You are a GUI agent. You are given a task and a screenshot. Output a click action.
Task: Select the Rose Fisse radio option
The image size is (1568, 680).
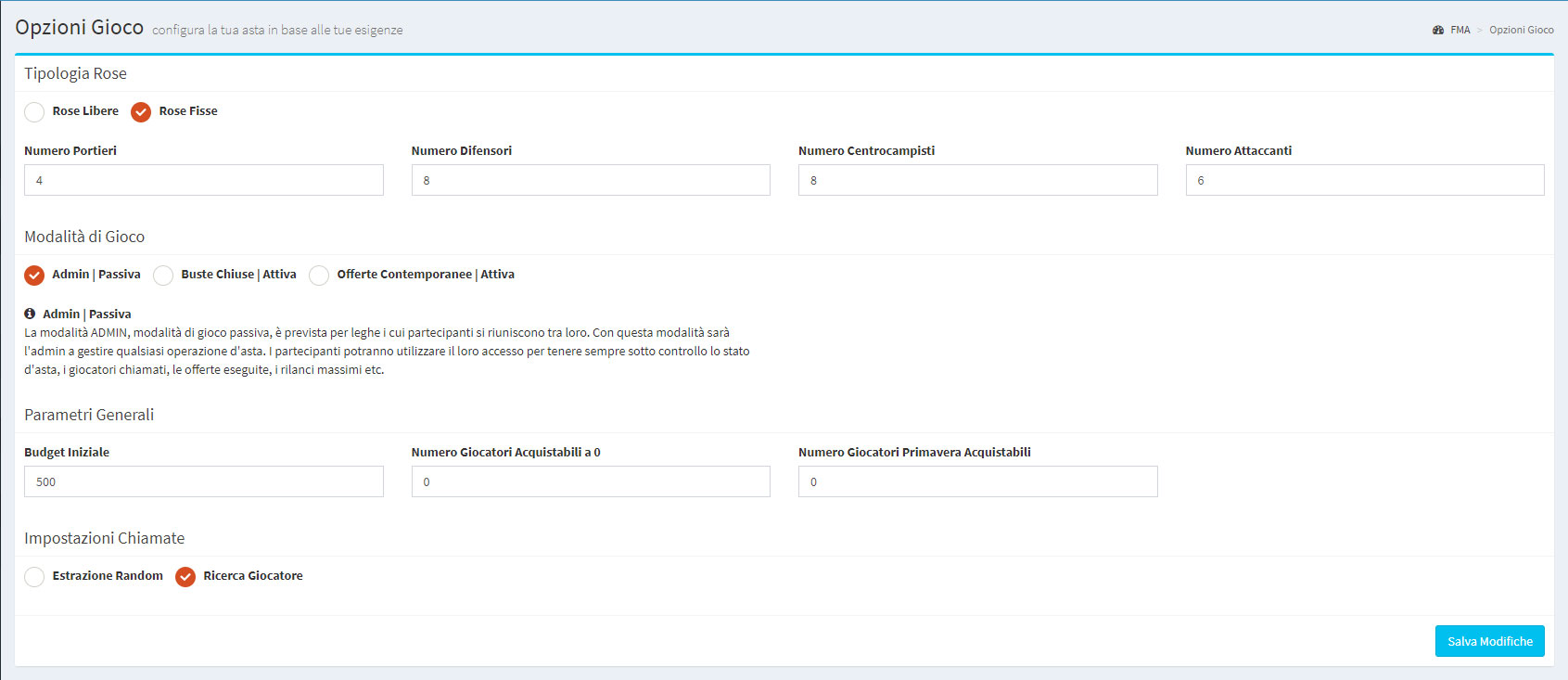pyautogui.click(x=141, y=112)
